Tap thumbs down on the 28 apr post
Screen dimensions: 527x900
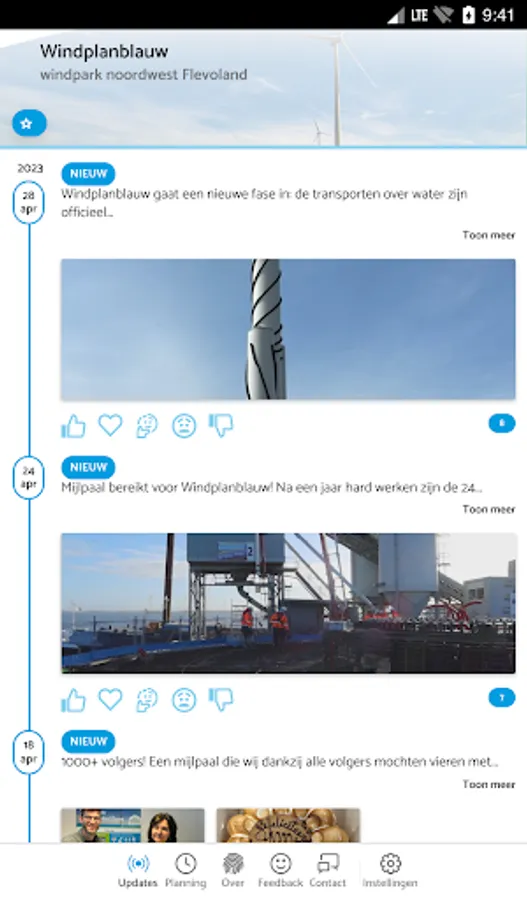(x=221, y=426)
